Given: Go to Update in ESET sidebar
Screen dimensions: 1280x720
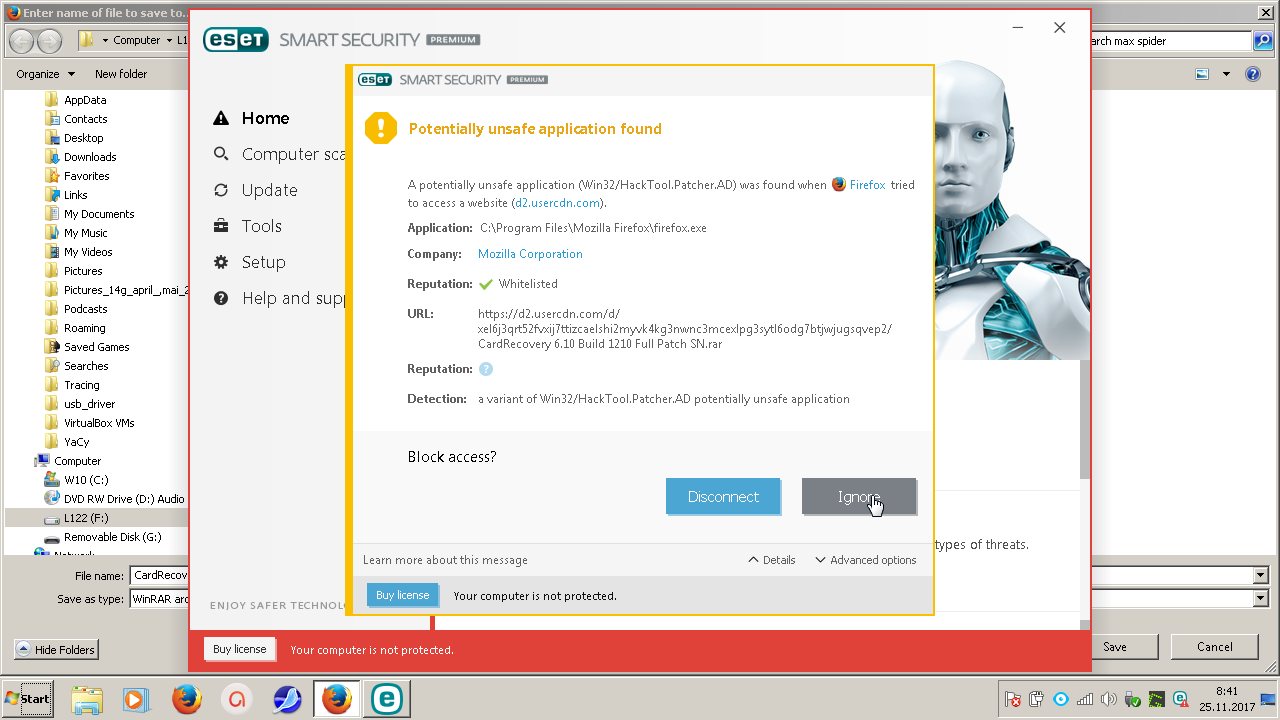Looking at the screenshot, I should point(270,190).
